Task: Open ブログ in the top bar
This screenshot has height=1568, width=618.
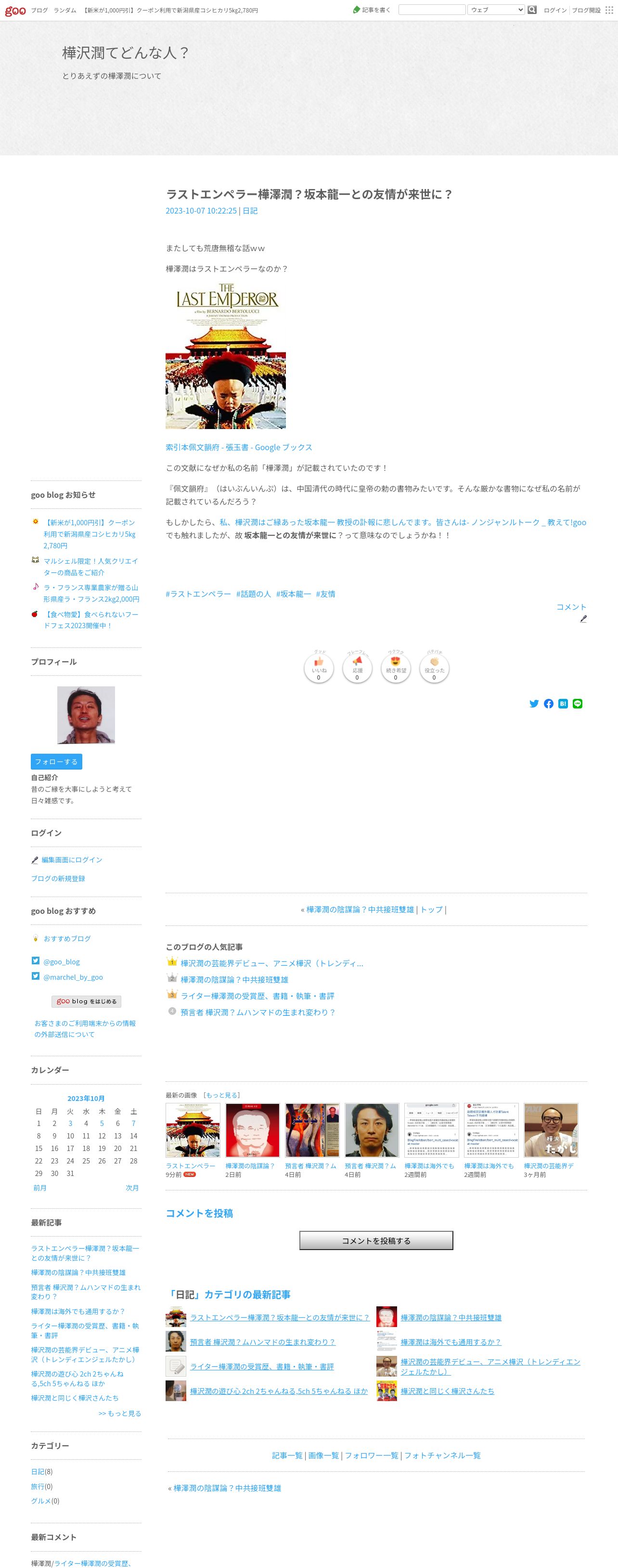Action: click(x=39, y=11)
